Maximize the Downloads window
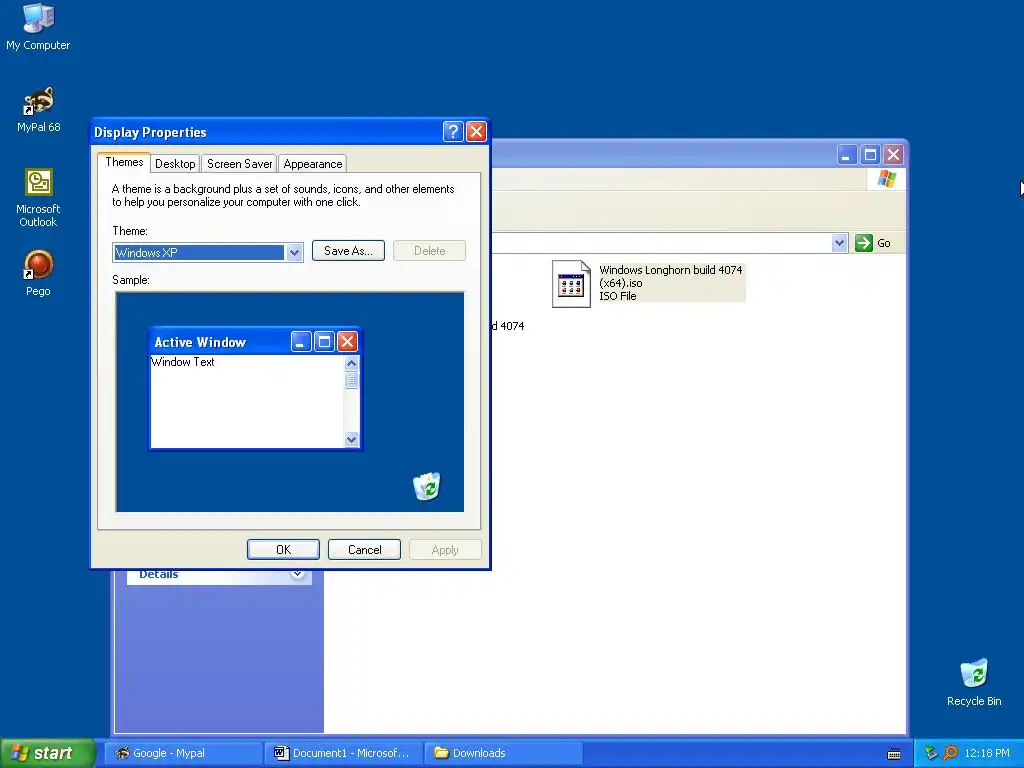This screenshot has width=1024, height=768. click(x=870, y=155)
